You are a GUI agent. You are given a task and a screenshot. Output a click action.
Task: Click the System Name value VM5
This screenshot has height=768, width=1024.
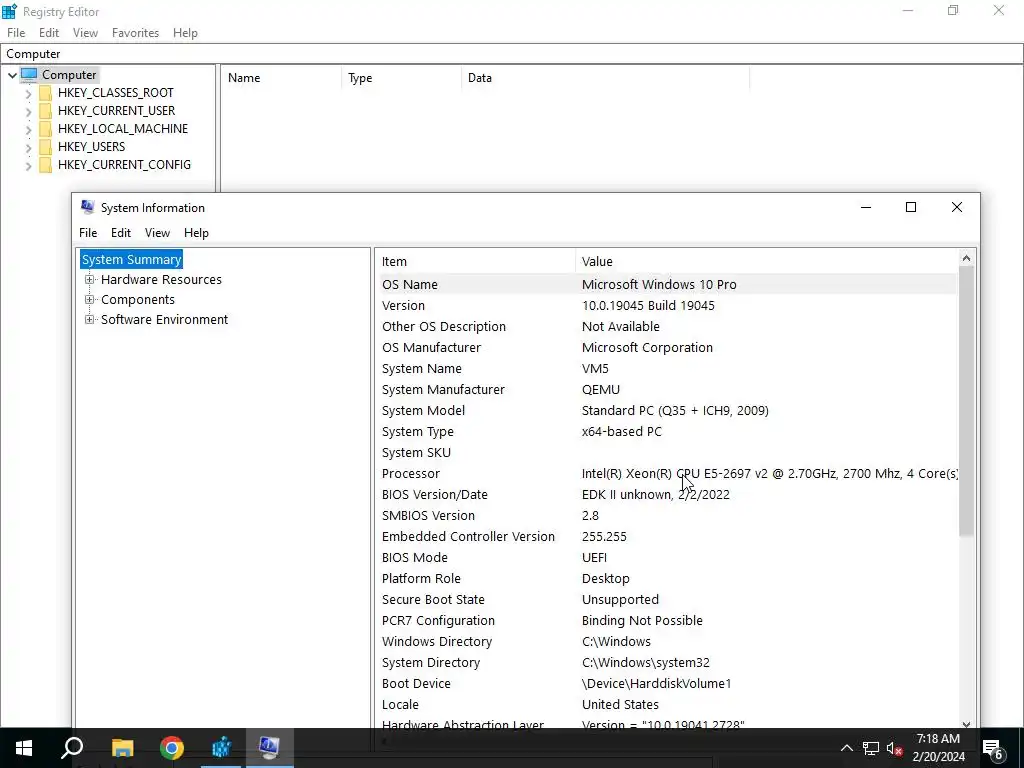(595, 368)
